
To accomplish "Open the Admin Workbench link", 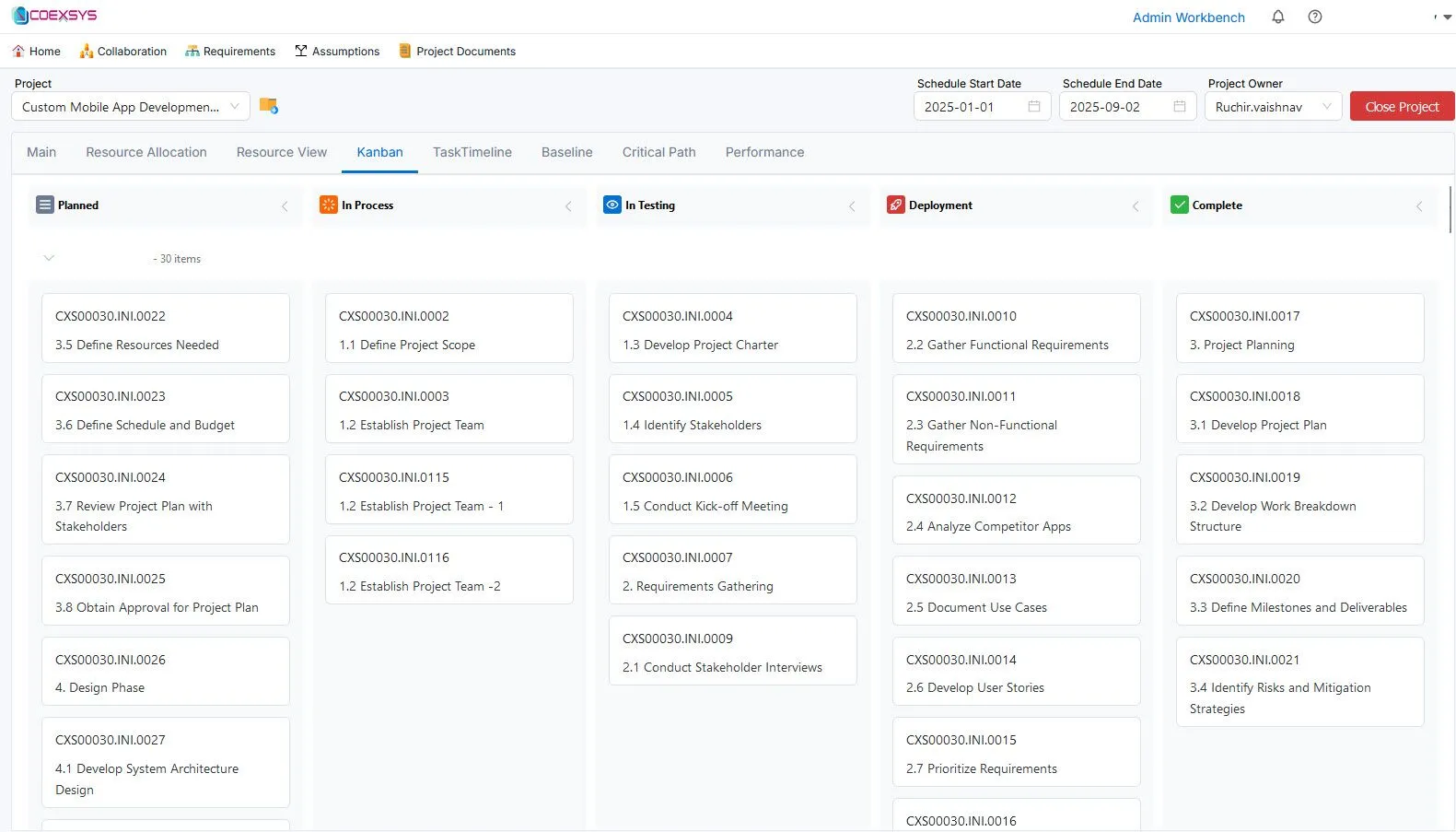I will [1188, 18].
